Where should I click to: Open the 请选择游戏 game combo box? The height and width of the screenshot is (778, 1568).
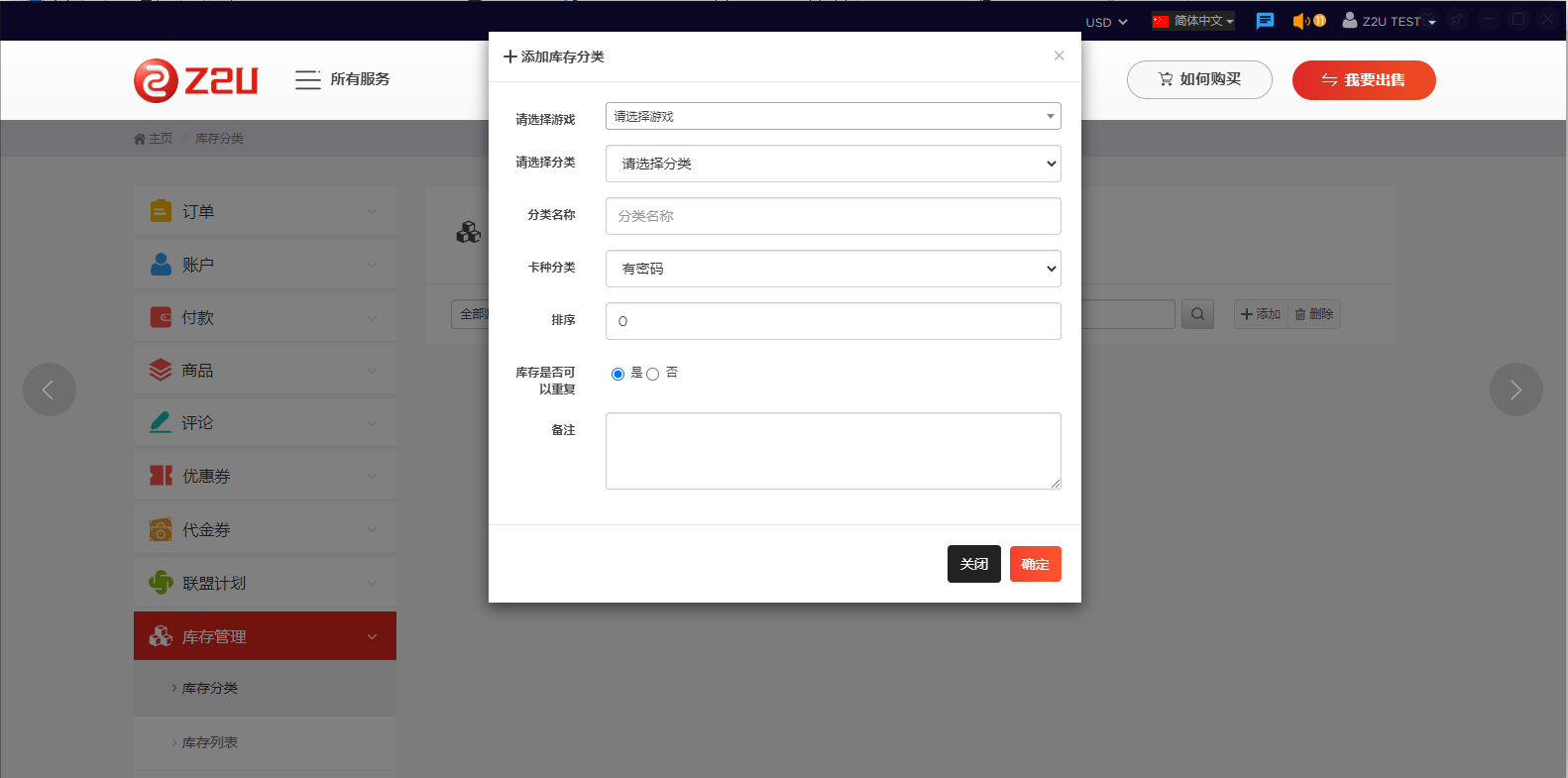coord(833,116)
